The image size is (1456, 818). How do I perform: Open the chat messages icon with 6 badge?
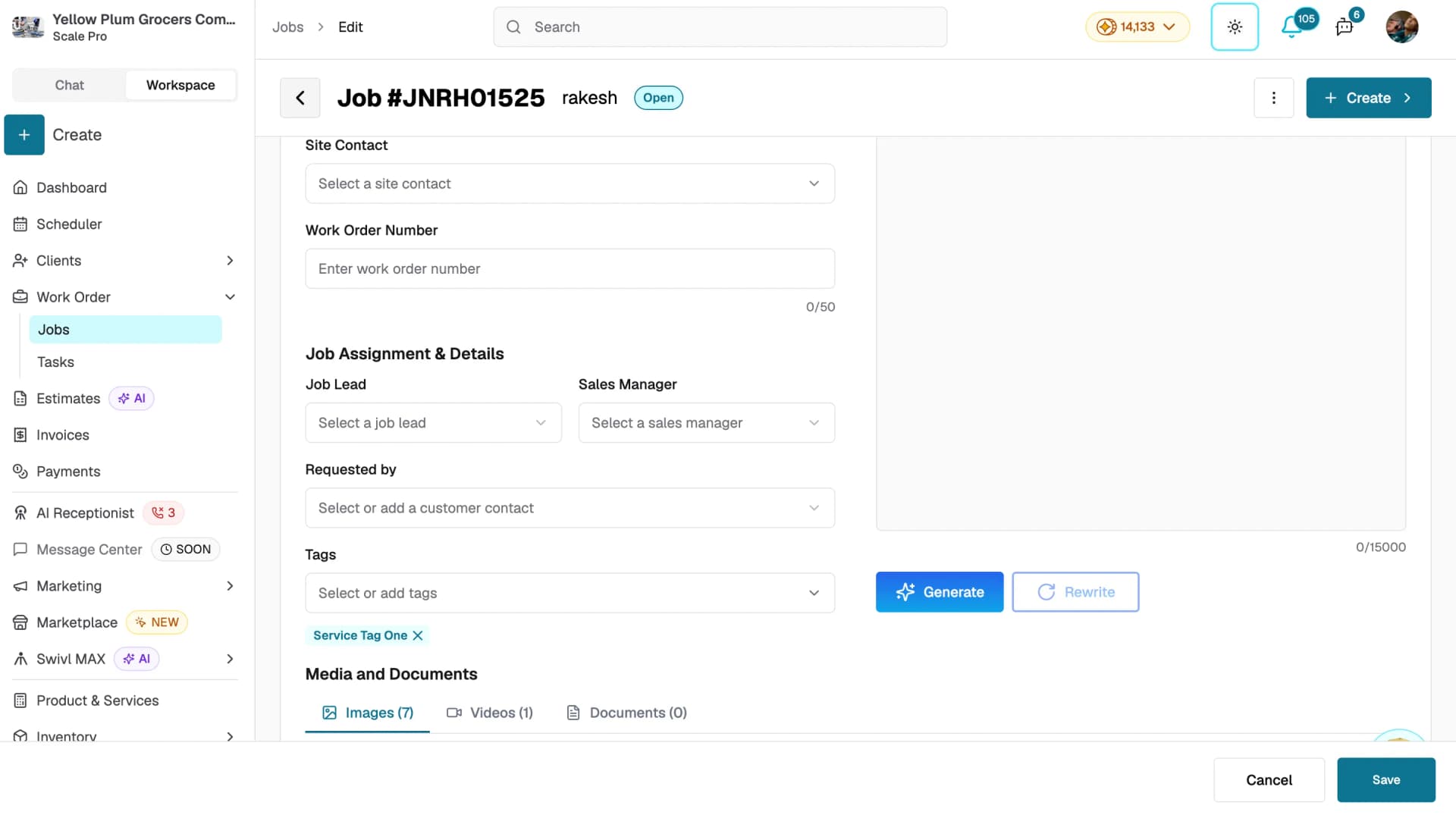(x=1345, y=27)
